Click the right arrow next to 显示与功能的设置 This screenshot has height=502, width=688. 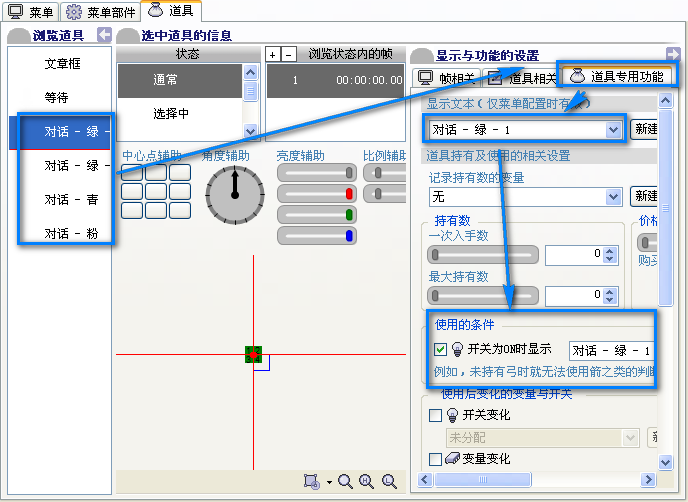[673, 54]
